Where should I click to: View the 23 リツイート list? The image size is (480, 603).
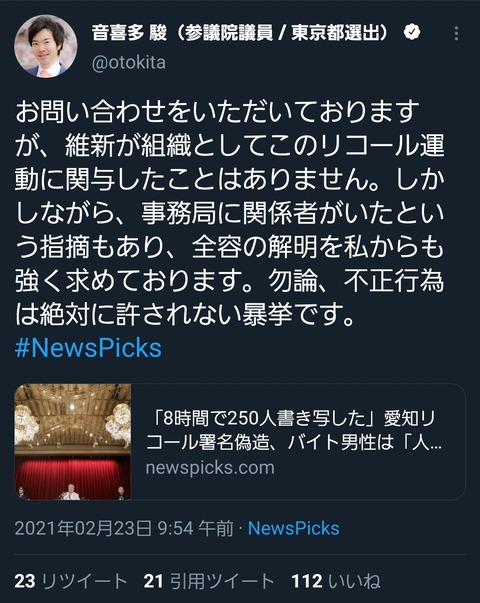pyautogui.click(x=71, y=581)
